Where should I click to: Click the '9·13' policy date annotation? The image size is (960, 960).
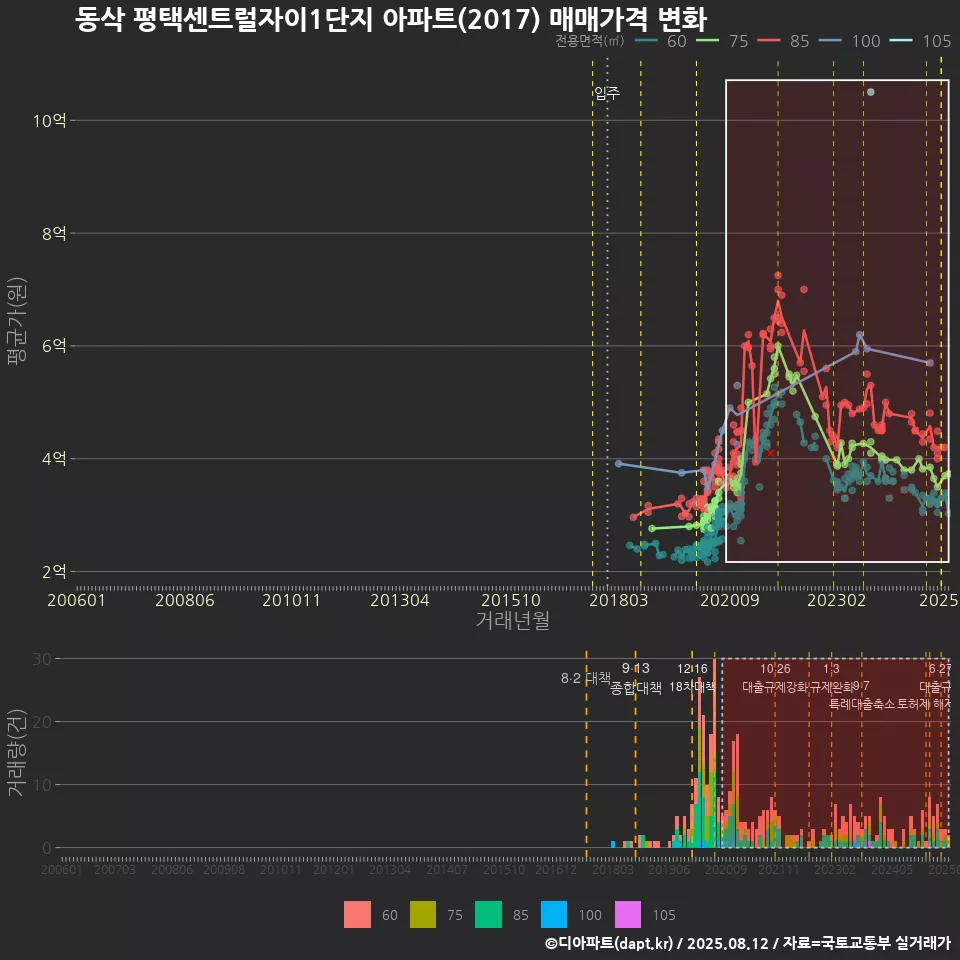point(636,669)
